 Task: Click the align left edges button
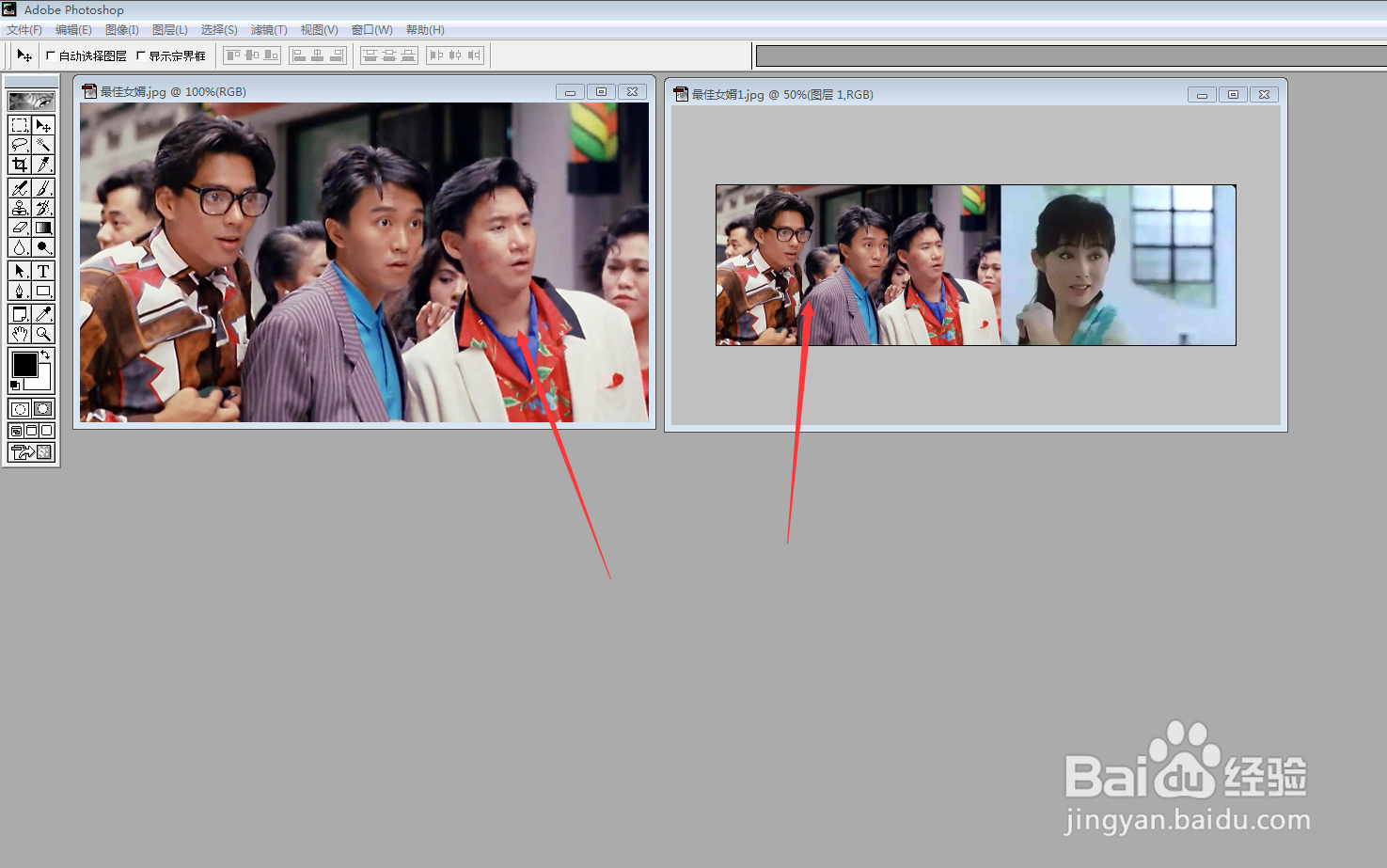click(299, 55)
